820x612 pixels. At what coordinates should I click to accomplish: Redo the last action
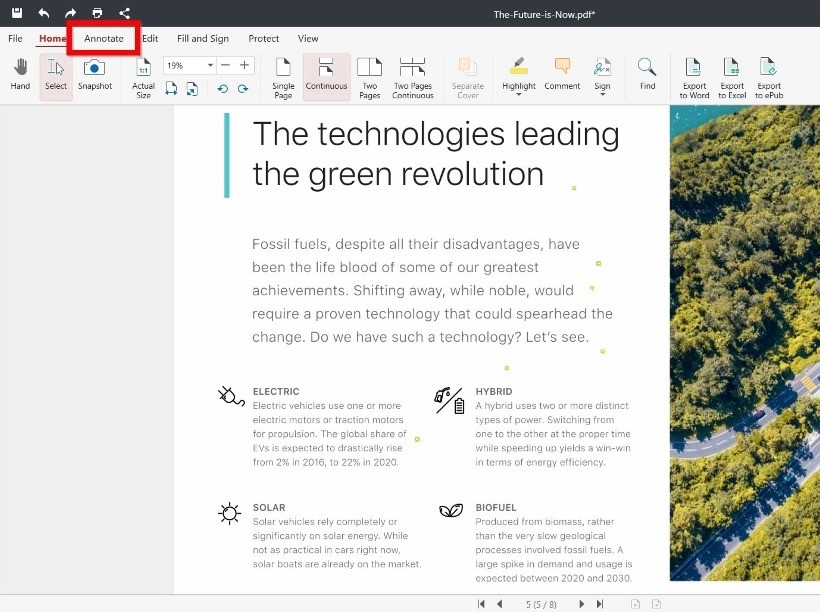71,13
